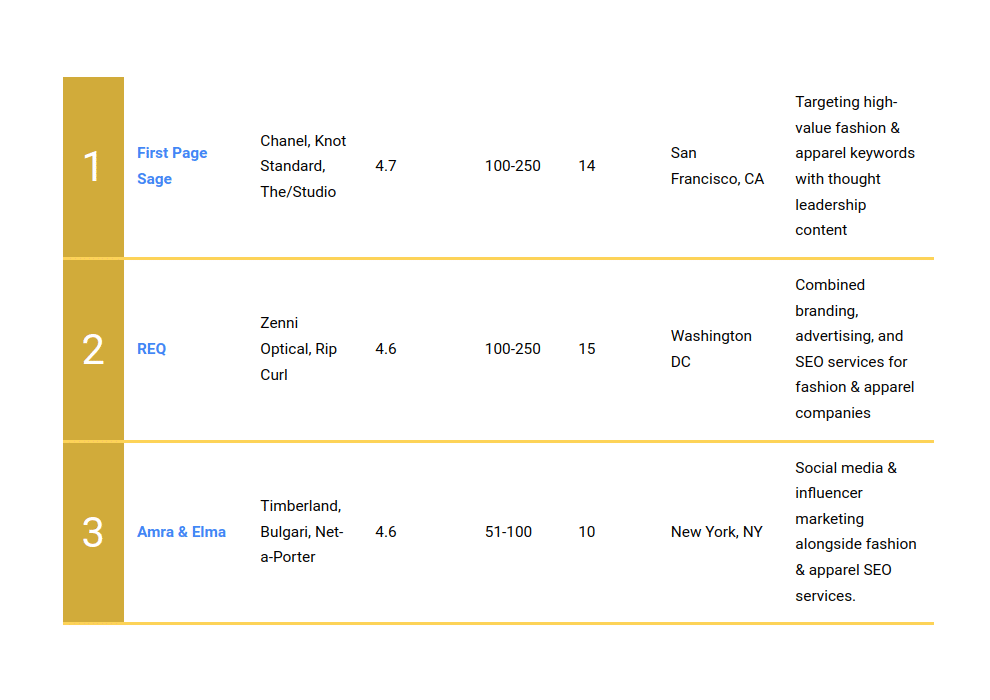Click clients cell 'Zenni Optical, Rip Curl'

coord(299,349)
